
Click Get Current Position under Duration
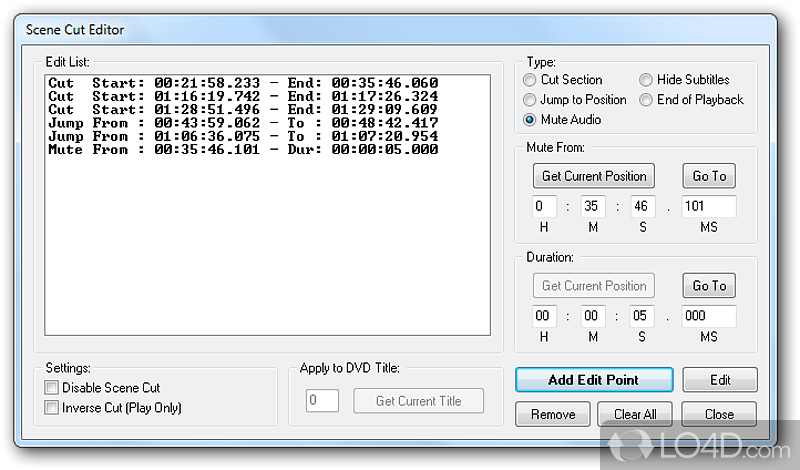point(594,286)
